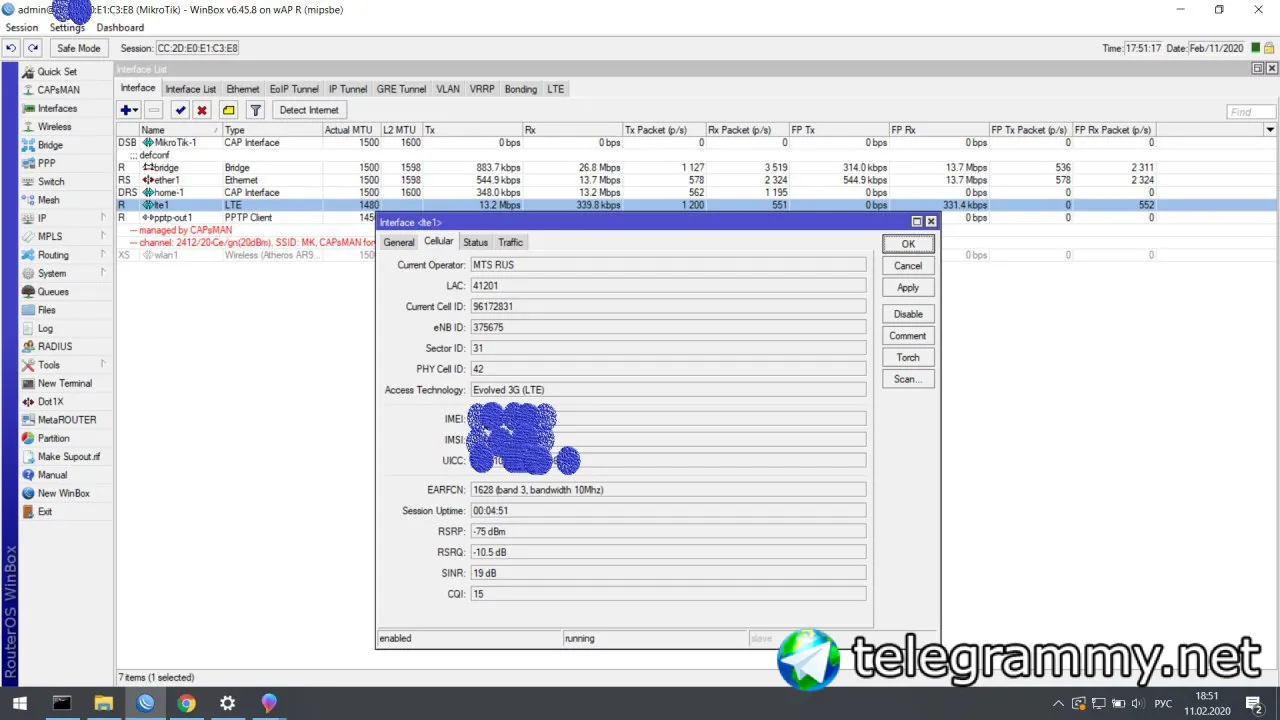This screenshot has width=1280, height=720.
Task: Open Switch section
Action: [51, 182]
